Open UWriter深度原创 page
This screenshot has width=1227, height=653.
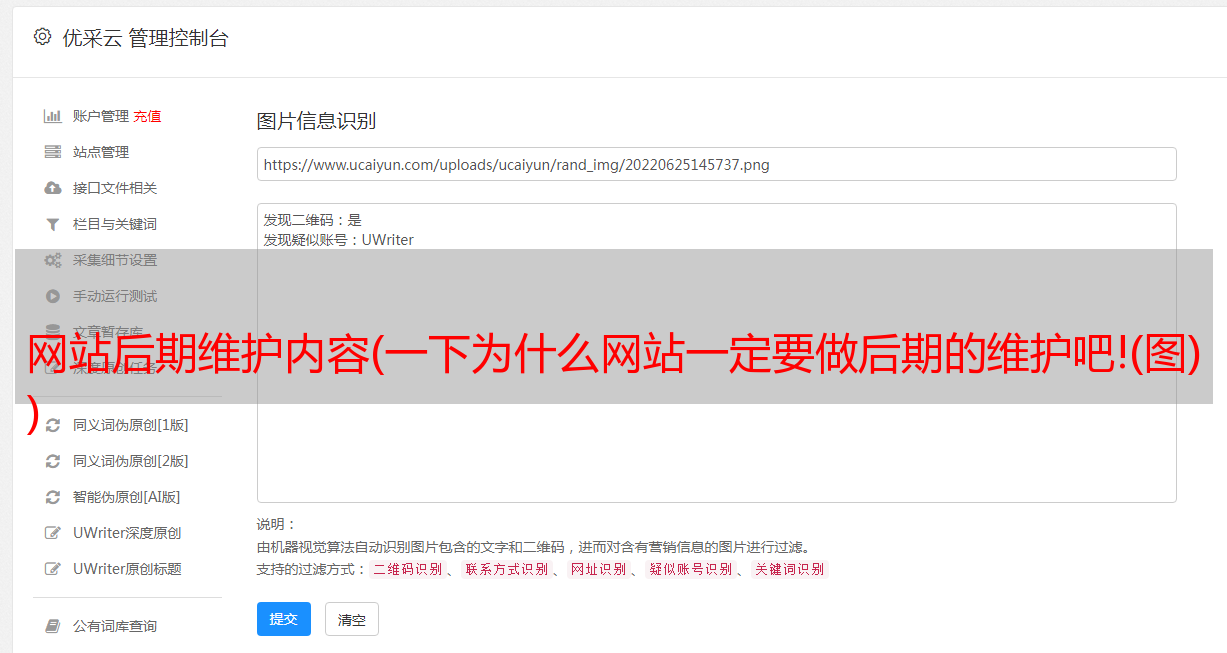[x=127, y=533]
